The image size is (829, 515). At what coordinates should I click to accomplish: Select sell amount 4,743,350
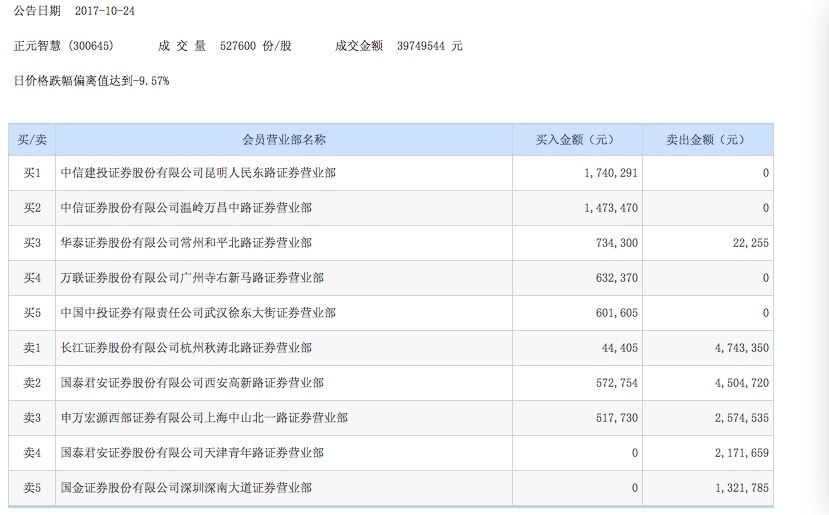742,347
